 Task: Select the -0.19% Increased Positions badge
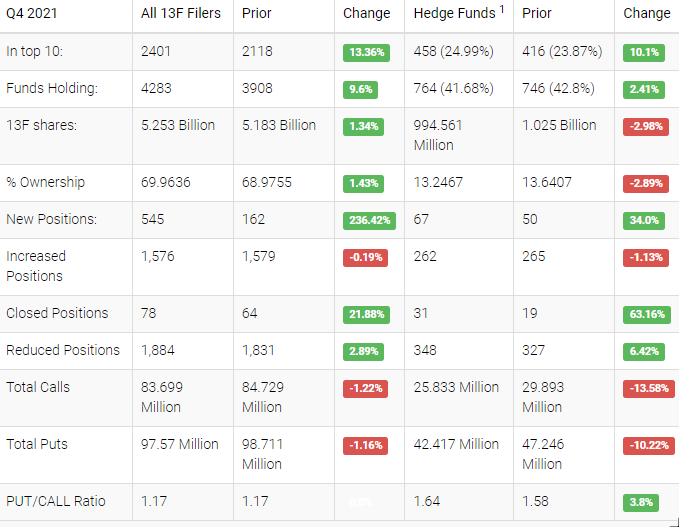[367, 257]
